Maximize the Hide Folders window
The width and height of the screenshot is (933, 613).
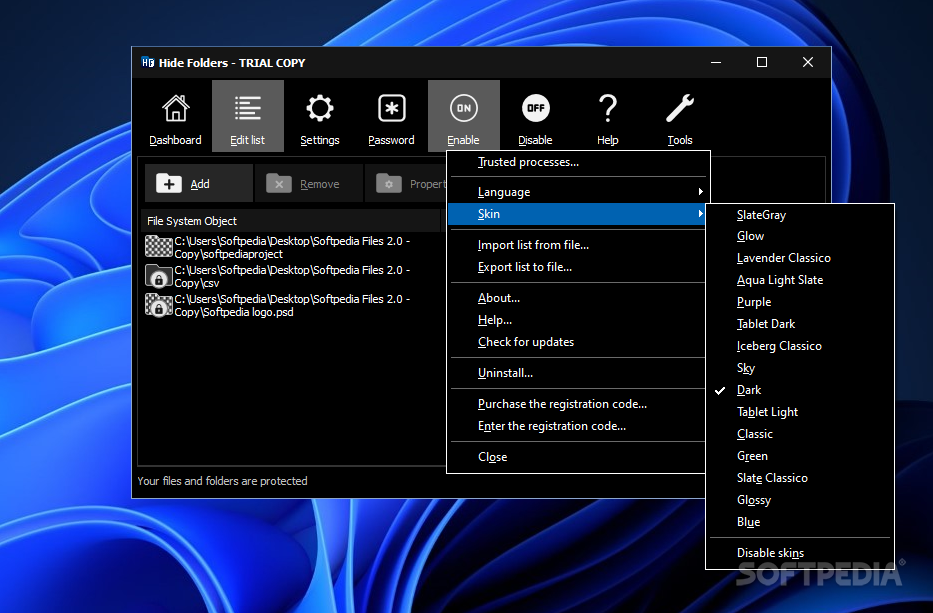coord(762,62)
